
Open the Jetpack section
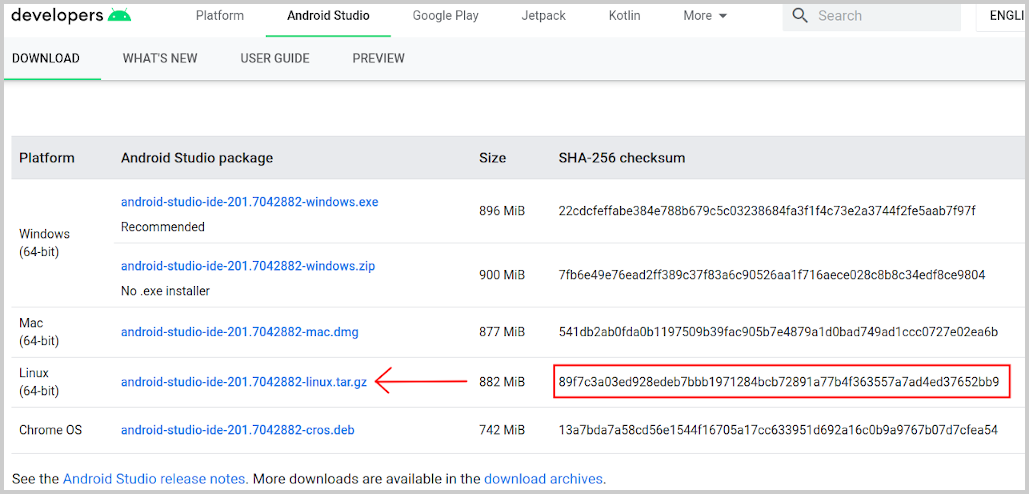tap(543, 16)
